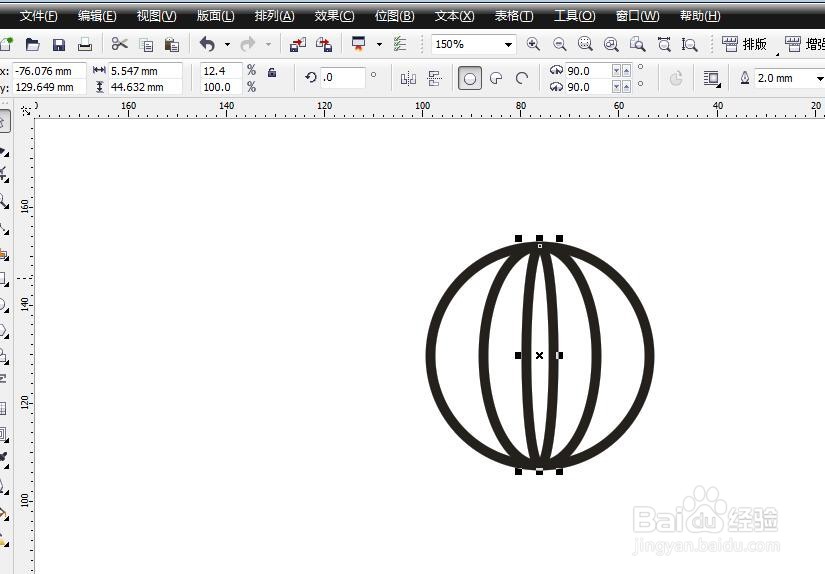Open the application launcher icon
This screenshot has height=574, width=825.
pyautogui.click(x=359, y=44)
